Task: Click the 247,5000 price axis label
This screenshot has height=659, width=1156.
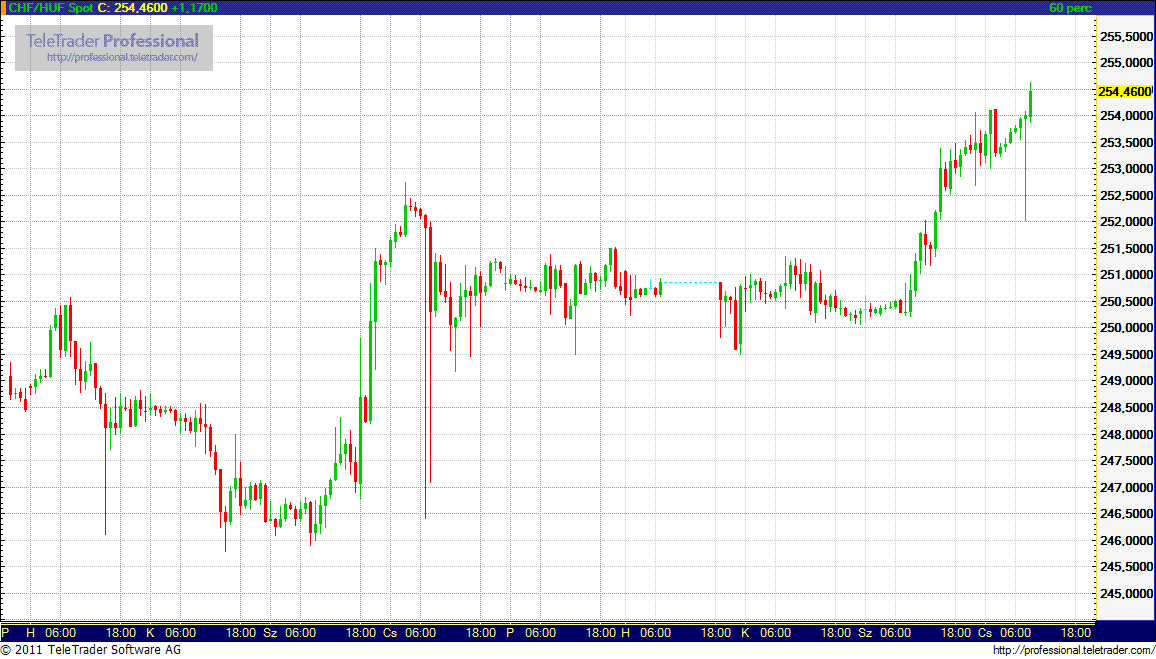Action: pyautogui.click(x=1125, y=461)
